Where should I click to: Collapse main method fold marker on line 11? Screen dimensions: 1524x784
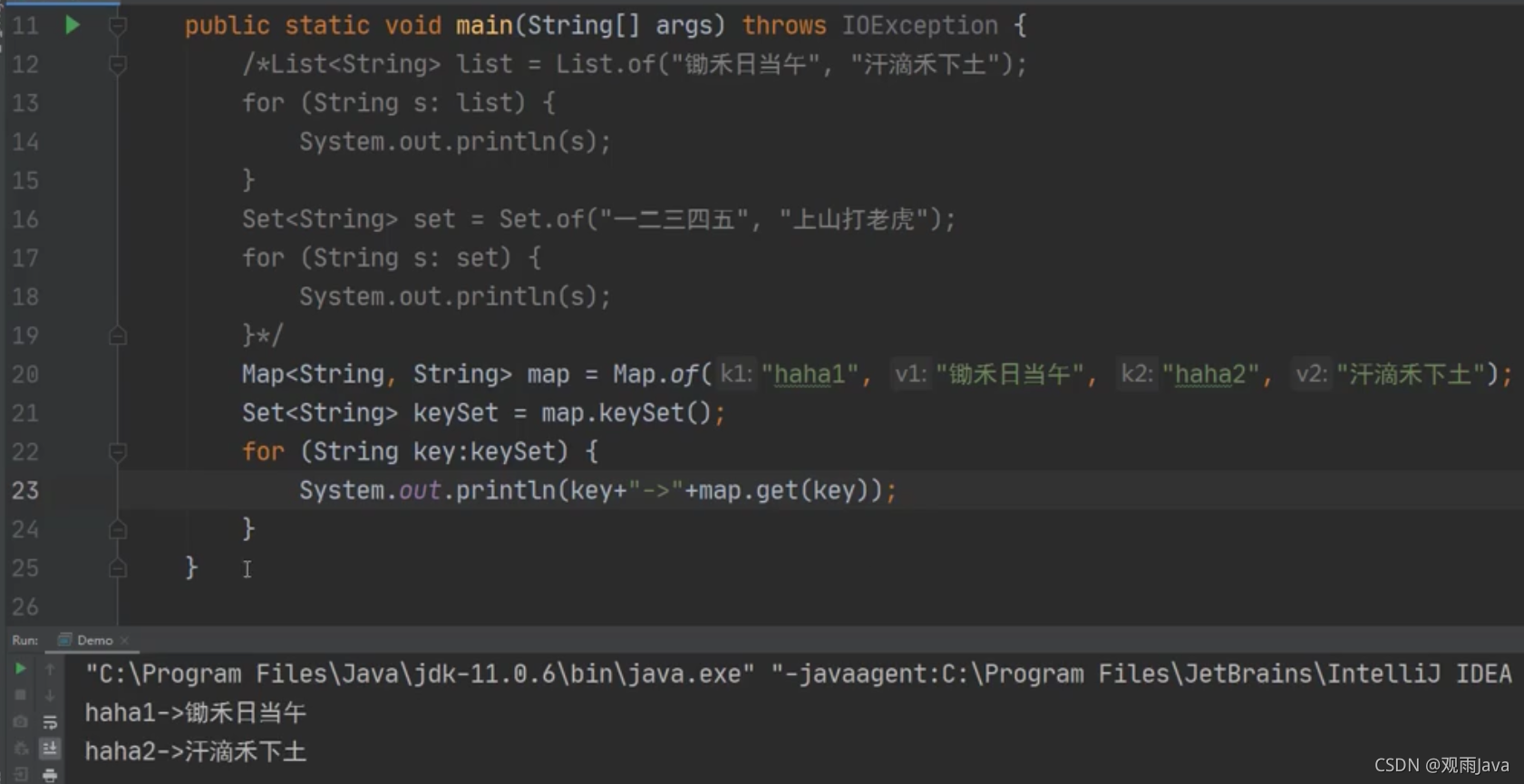pyautogui.click(x=118, y=25)
